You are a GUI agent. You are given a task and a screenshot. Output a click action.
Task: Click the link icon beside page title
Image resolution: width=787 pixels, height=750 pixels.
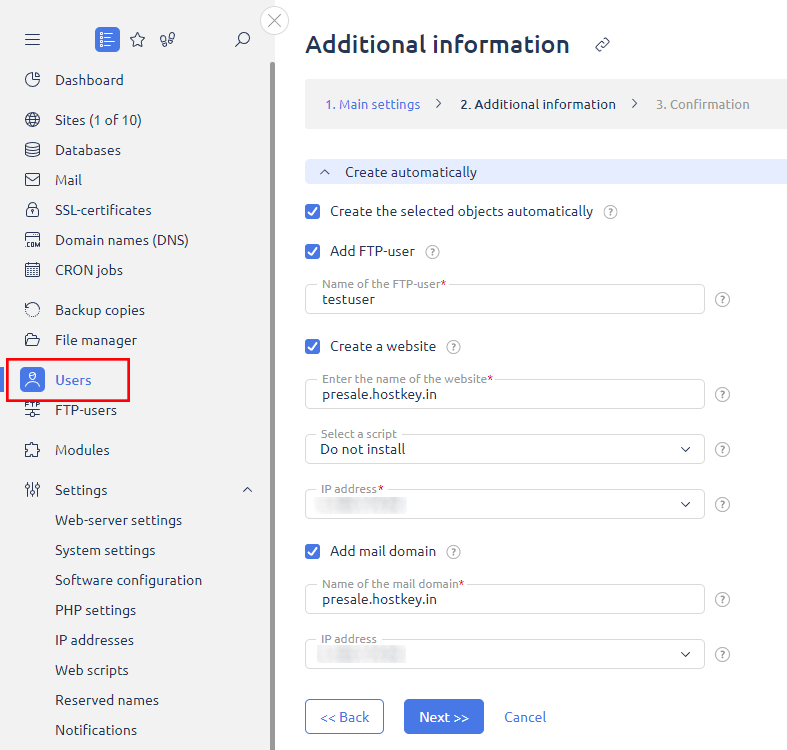(x=602, y=45)
